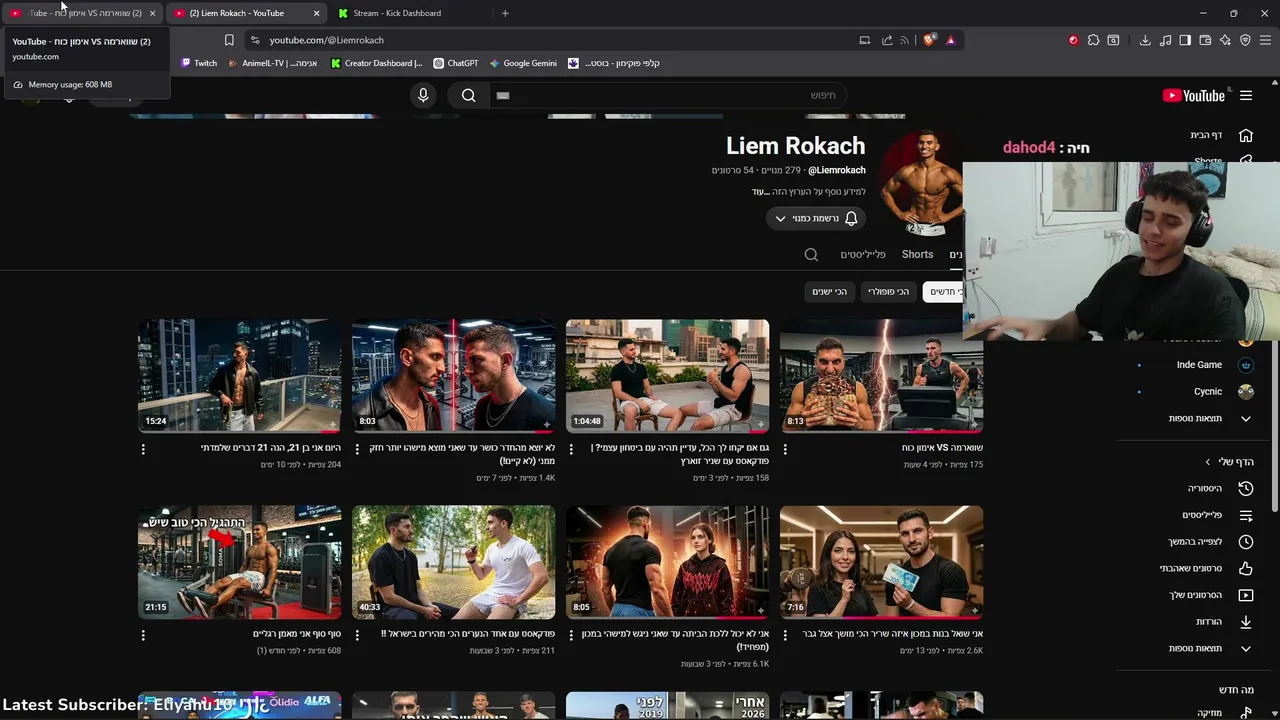Viewport: 1280px width, 720px height.
Task: Open the Brave Wallet icon
Action: (1205, 40)
